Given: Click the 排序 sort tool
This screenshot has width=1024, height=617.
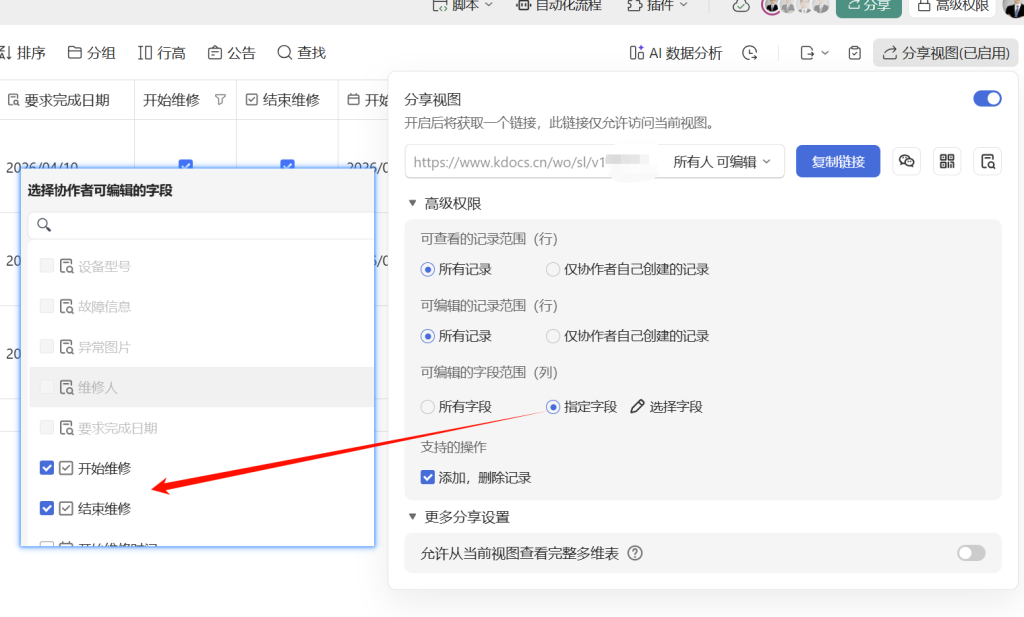Looking at the screenshot, I should [24, 53].
